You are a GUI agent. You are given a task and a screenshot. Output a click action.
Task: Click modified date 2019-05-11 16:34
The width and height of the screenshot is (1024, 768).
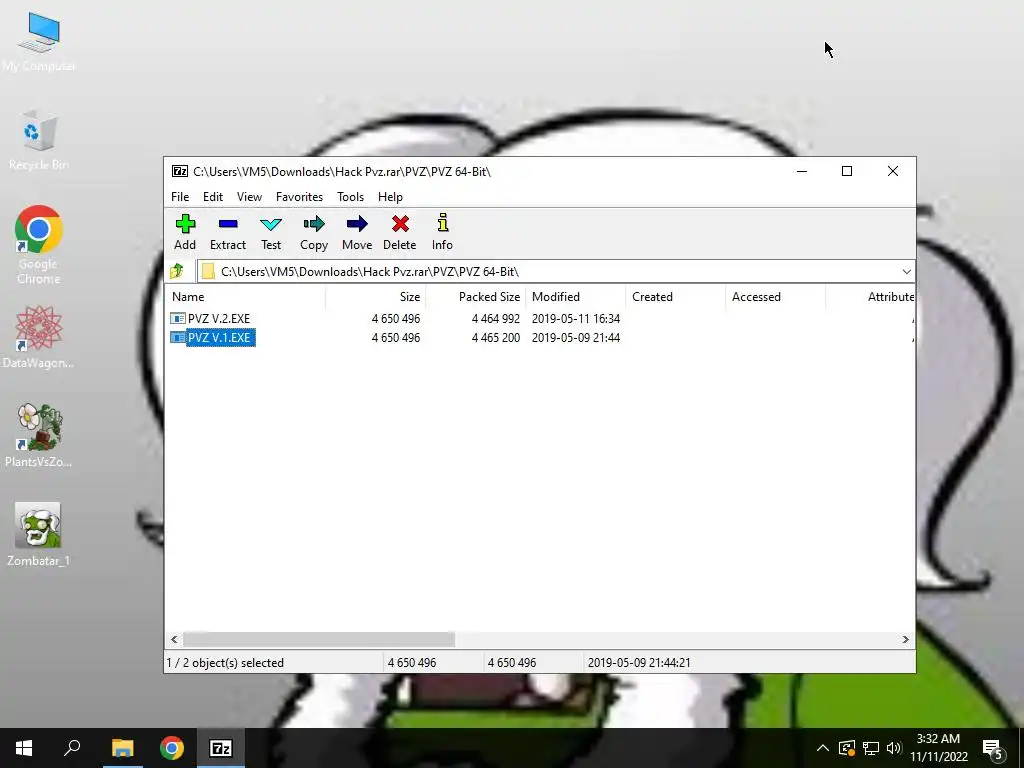coord(576,319)
